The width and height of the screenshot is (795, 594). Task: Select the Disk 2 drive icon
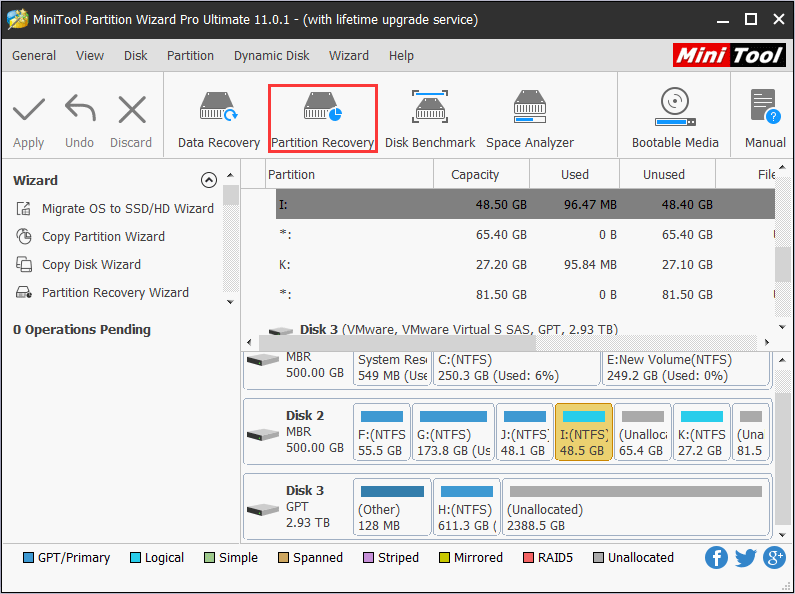(x=263, y=434)
